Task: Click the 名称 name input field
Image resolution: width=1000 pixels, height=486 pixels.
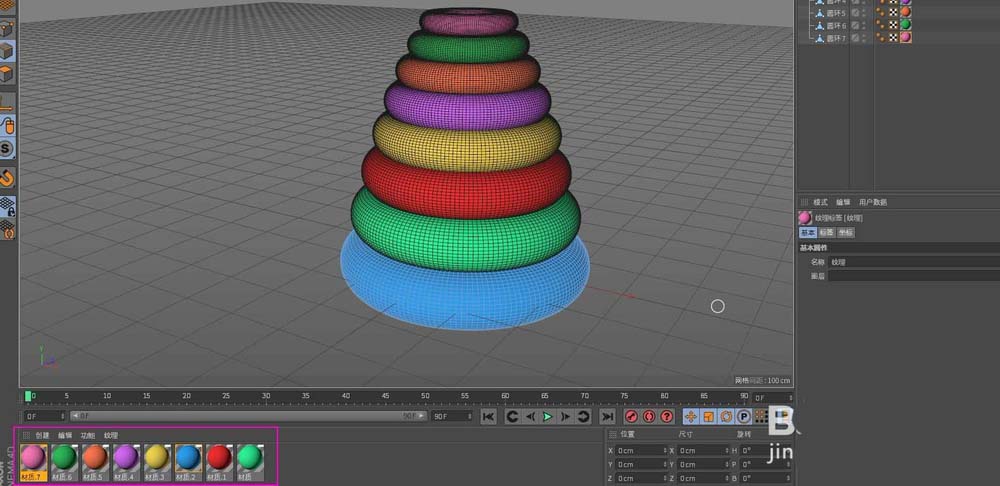Action: point(914,262)
